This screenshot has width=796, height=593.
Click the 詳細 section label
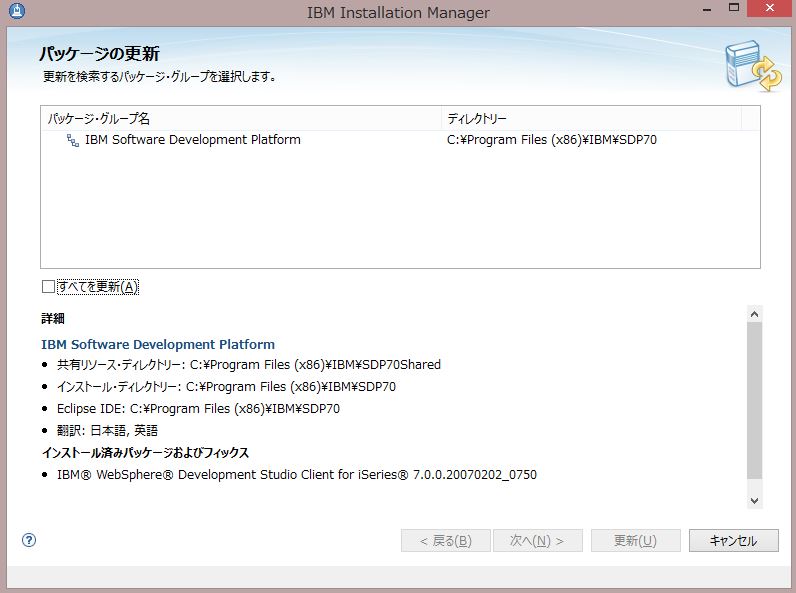[x=53, y=318]
